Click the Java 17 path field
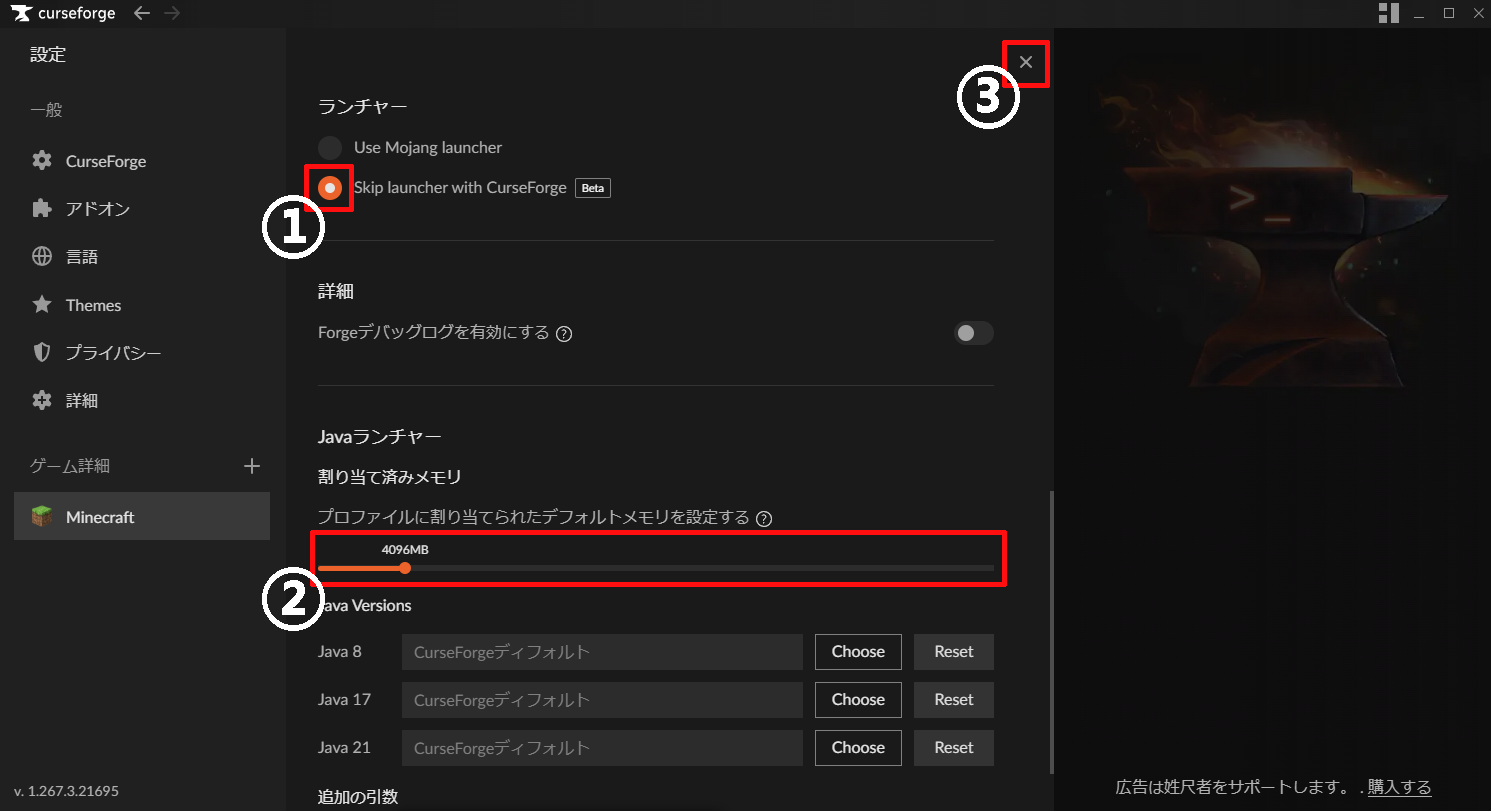The height and width of the screenshot is (811, 1491). [602, 700]
